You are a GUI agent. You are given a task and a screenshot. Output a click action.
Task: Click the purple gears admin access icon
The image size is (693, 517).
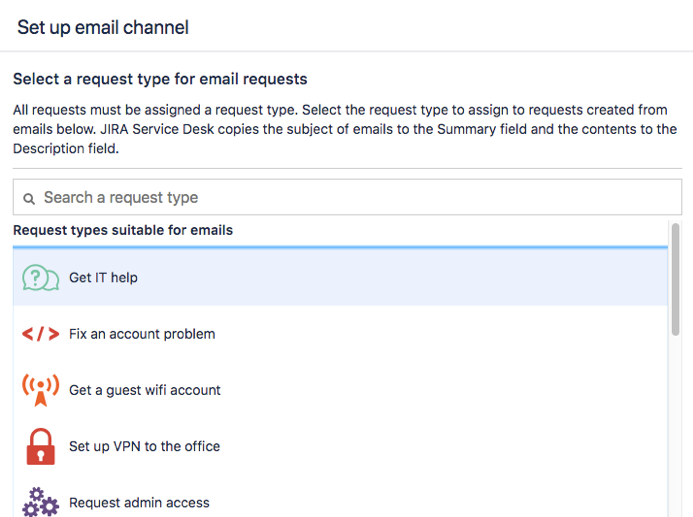[40, 502]
